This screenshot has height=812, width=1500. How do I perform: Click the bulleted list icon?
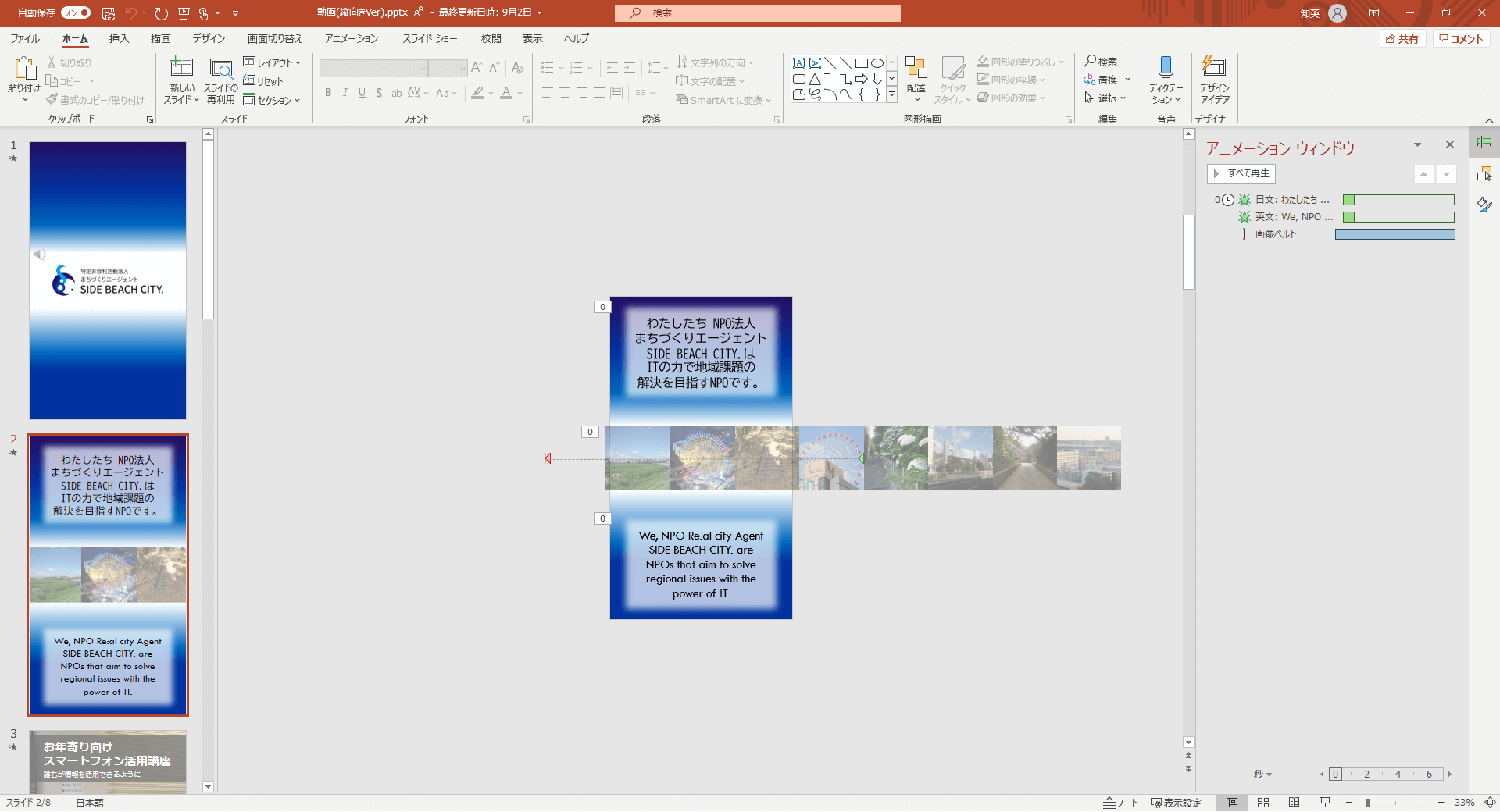548,68
